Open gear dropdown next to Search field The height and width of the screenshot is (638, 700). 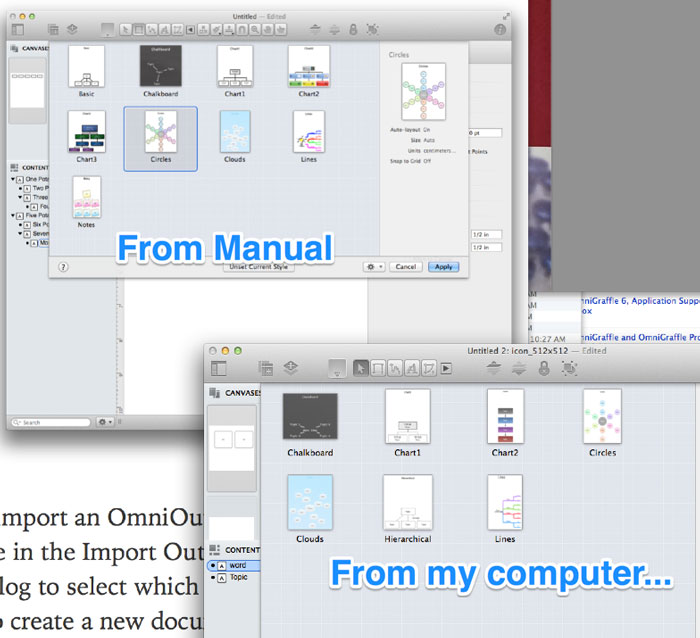coord(105,422)
